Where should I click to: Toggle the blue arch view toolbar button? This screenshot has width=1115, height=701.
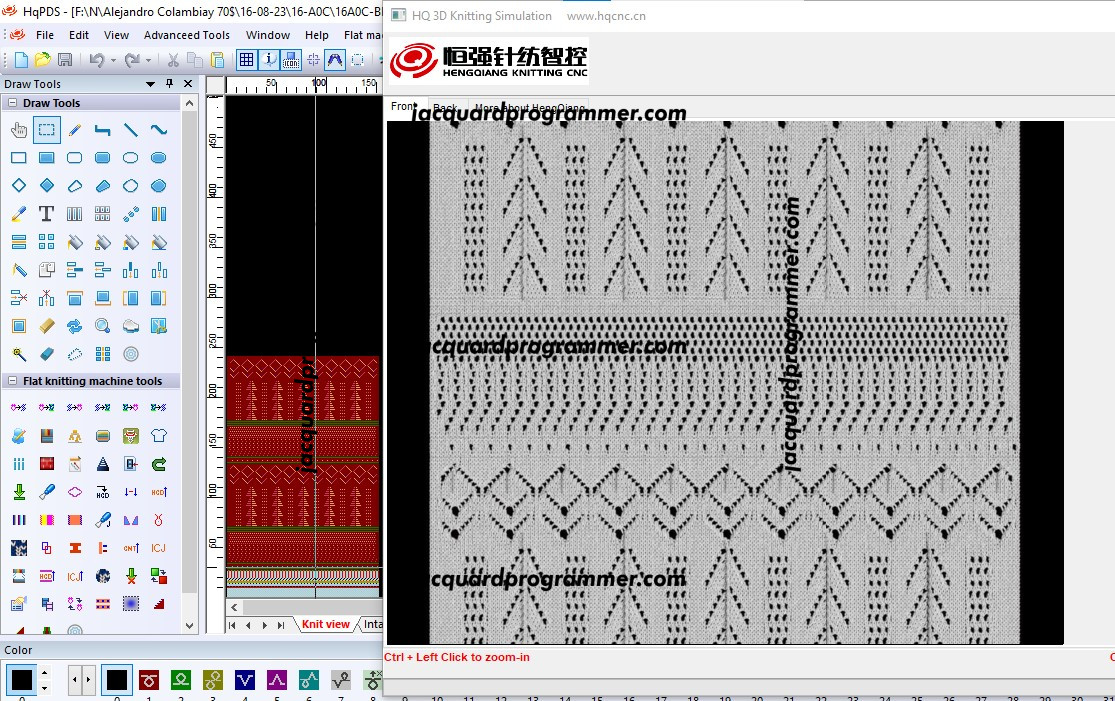tap(335, 60)
